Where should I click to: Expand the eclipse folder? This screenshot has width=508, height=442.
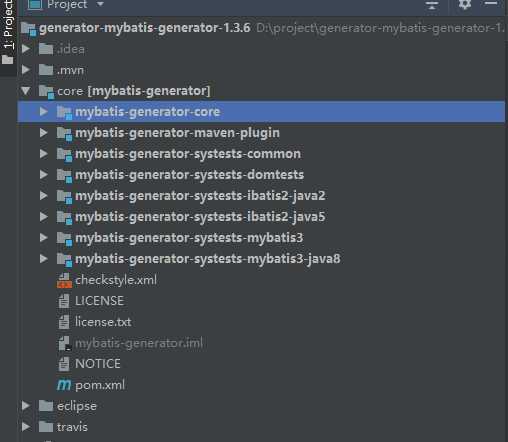(26, 406)
